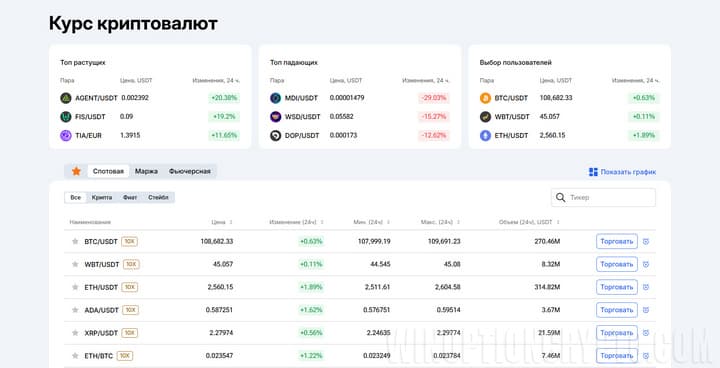Click Торговать button for ETH/BTC
720x368 pixels.
[x=617, y=356]
